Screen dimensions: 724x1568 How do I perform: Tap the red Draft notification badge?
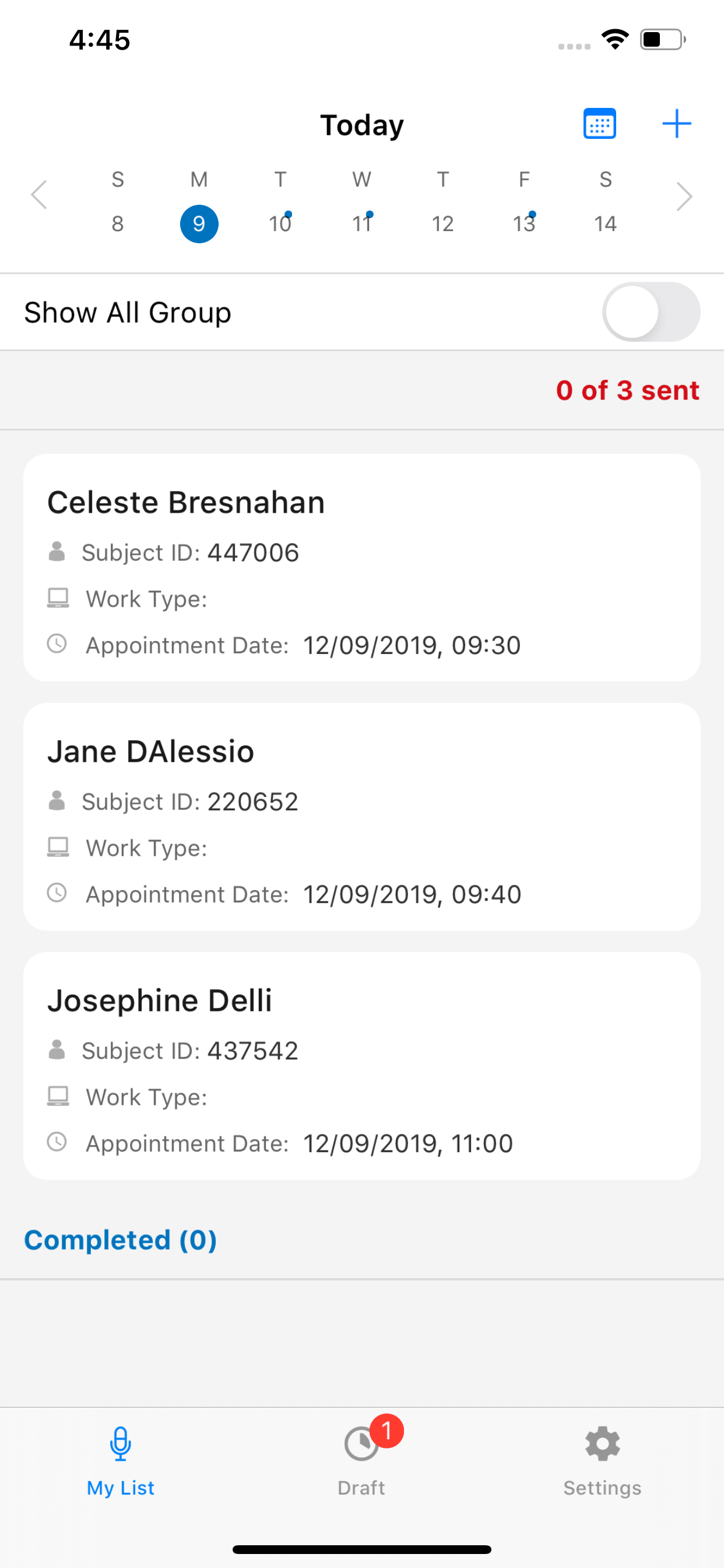pos(386,1431)
